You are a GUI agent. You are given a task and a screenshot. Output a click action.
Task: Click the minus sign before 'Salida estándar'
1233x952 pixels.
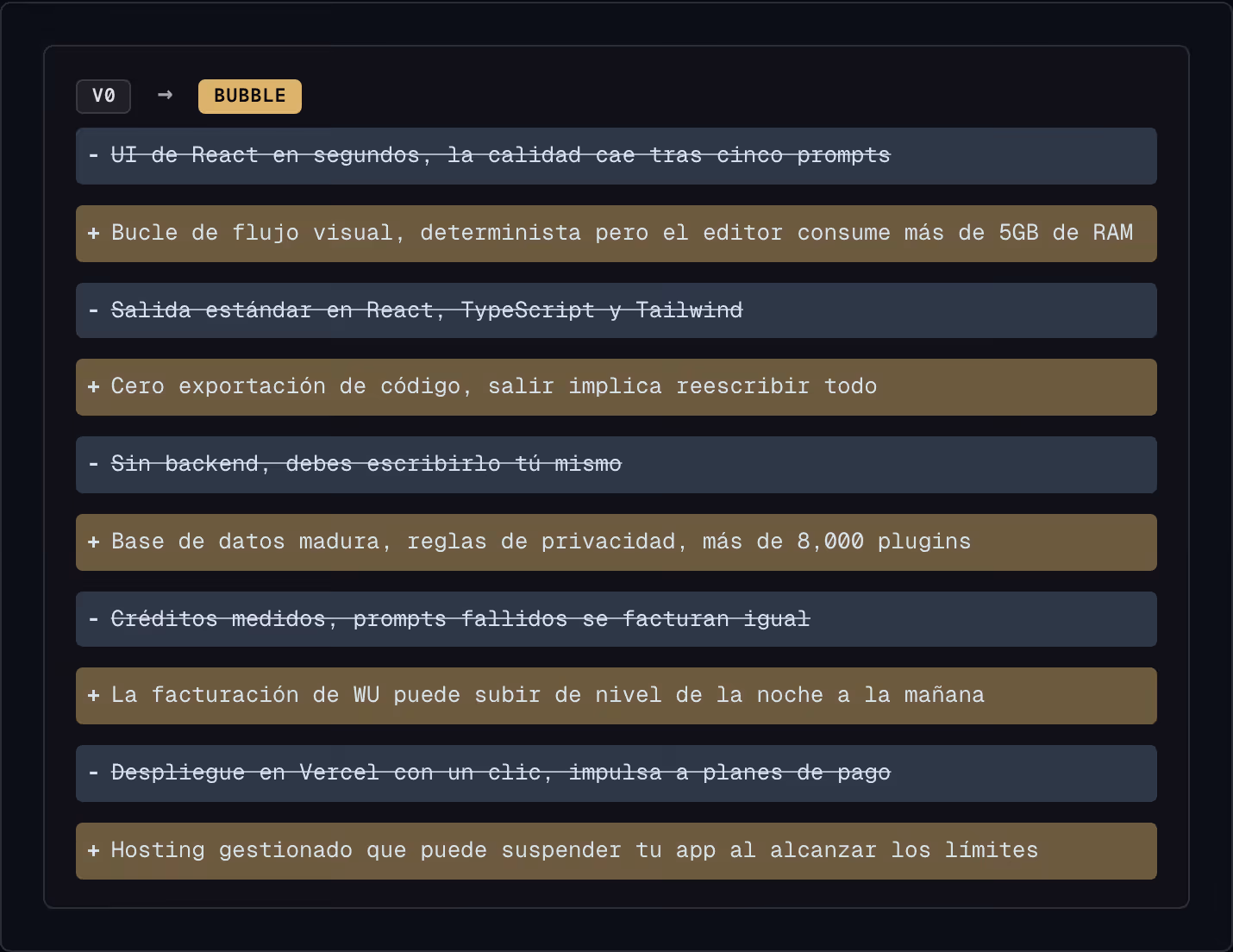[x=93, y=310]
